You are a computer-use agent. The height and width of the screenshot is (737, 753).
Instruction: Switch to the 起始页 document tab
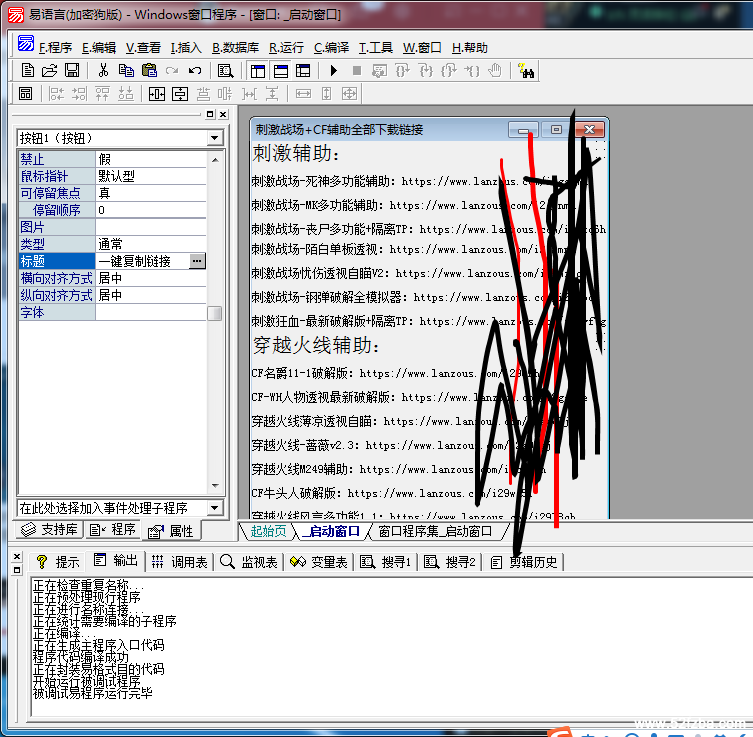coord(268,531)
